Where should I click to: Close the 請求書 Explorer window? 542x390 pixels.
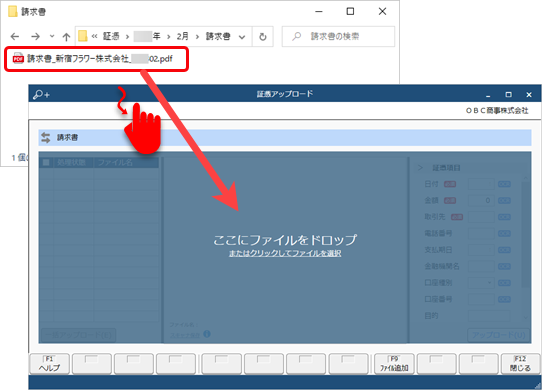[x=382, y=11]
